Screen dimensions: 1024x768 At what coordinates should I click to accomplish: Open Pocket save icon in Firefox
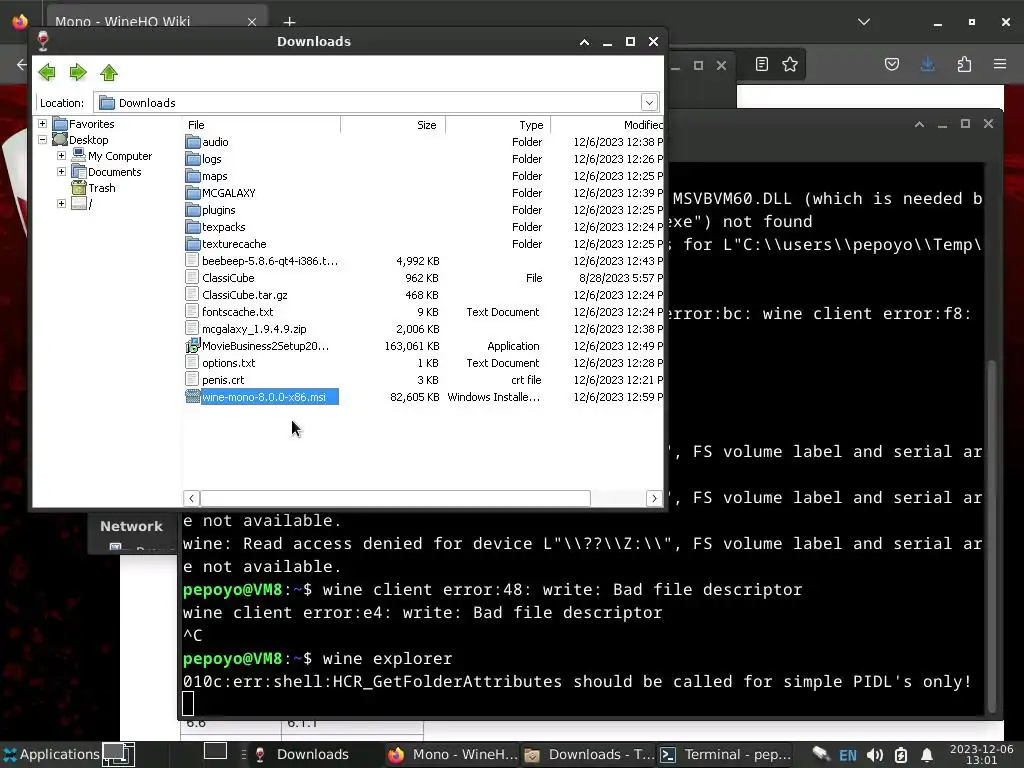click(x=892, y=64)
